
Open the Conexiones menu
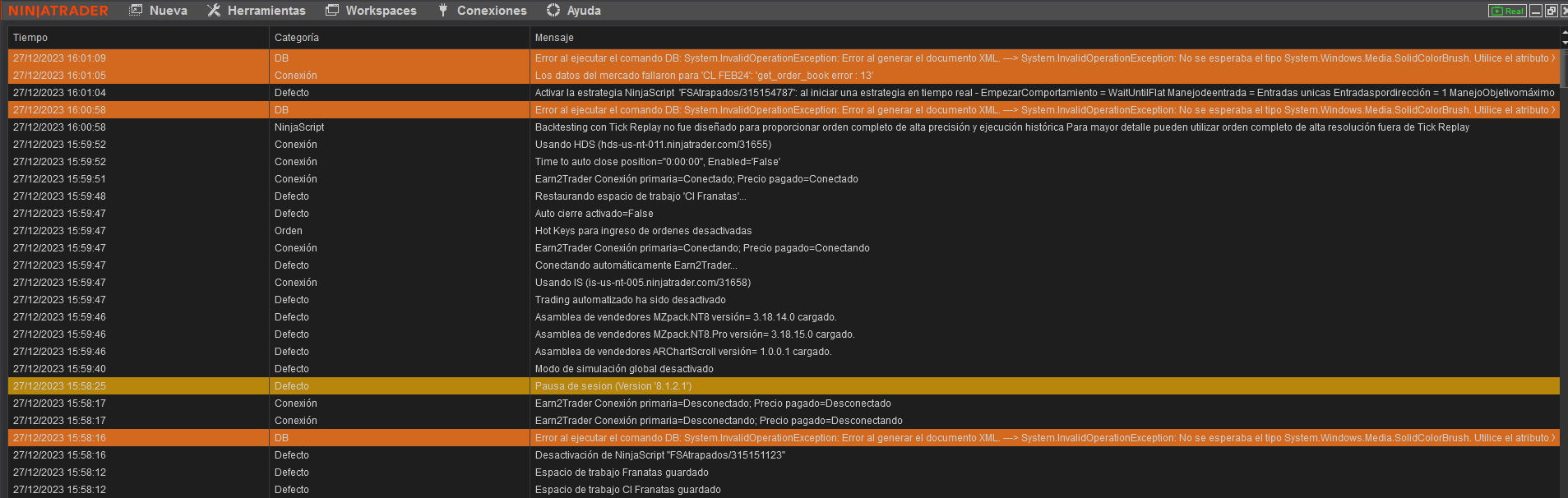[x=482, y=11]
